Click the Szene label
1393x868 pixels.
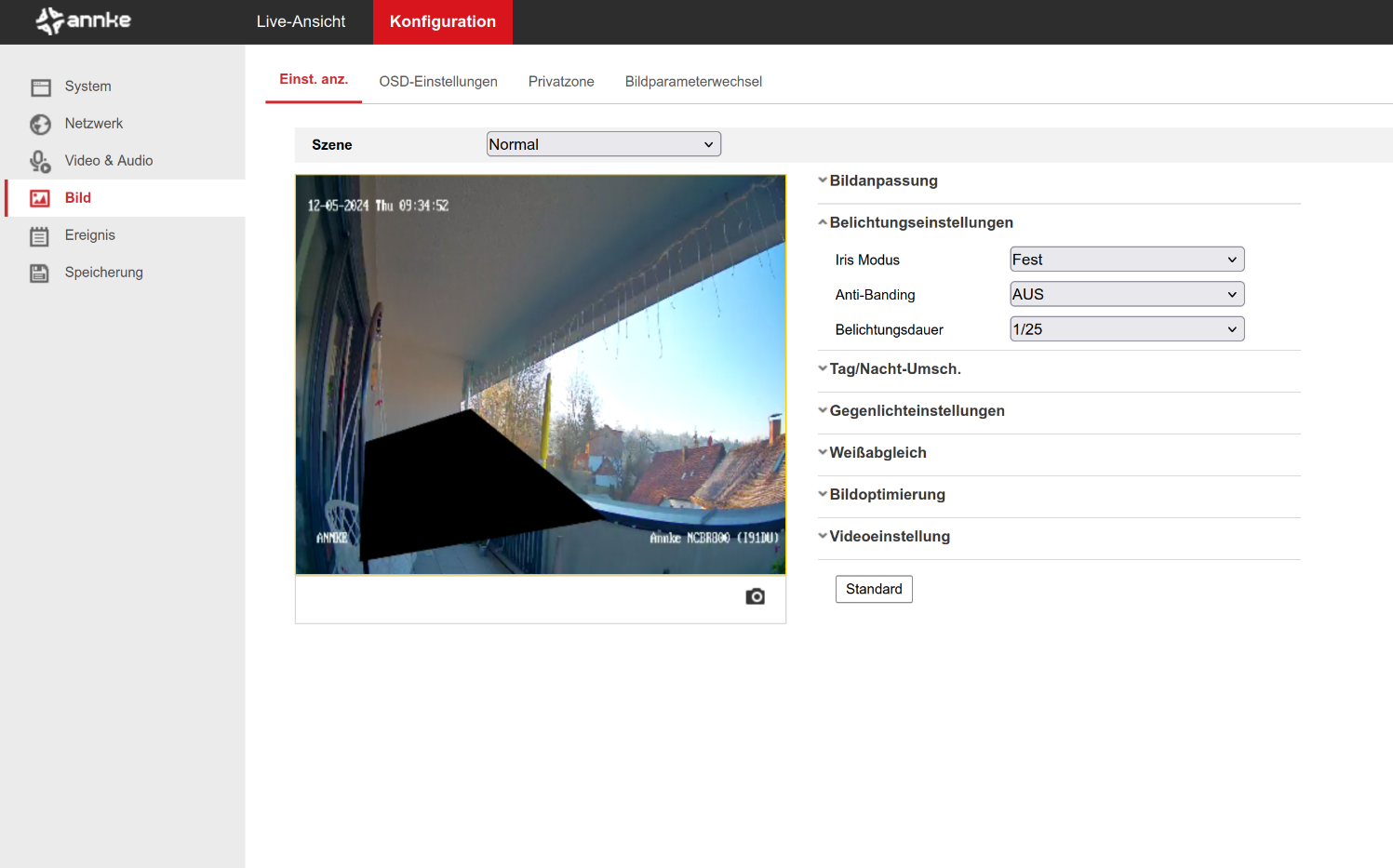[332, 145]
